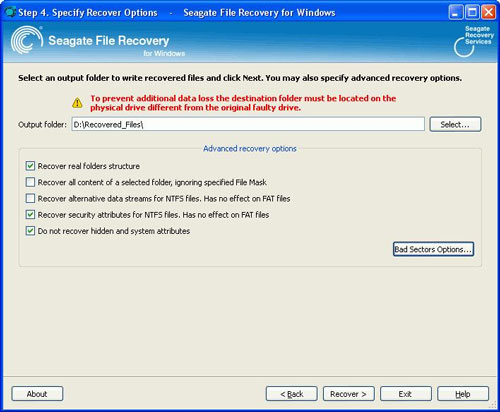Open the Select... folder browser
The width and height of the screenshot is (500, 412).
coord(455,124)
